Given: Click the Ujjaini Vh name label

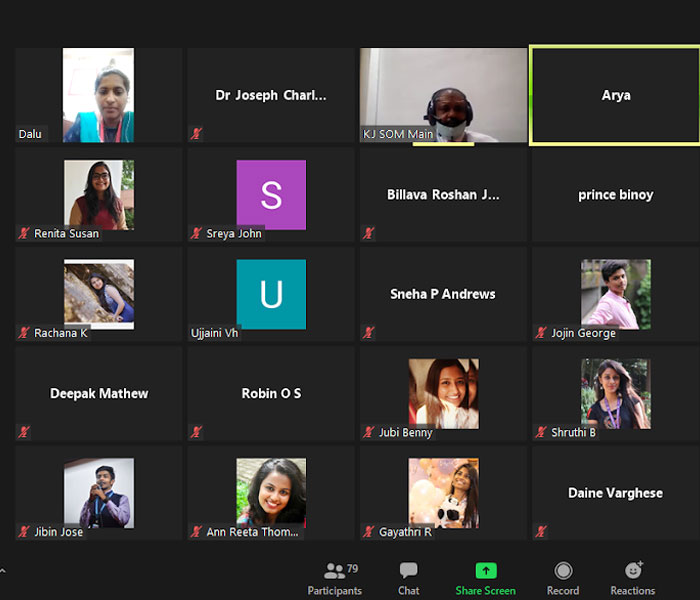Looking at the screenshot, I should click(x=215, y=333).
